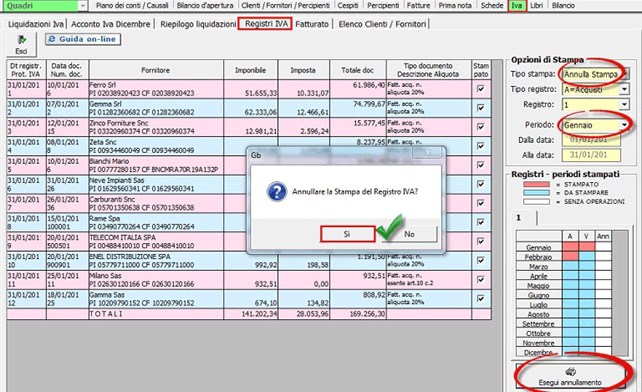Screen dimensions: 642x392
Task: Switch to Bilancio d'apertura tab
Action: pos(205,6)
